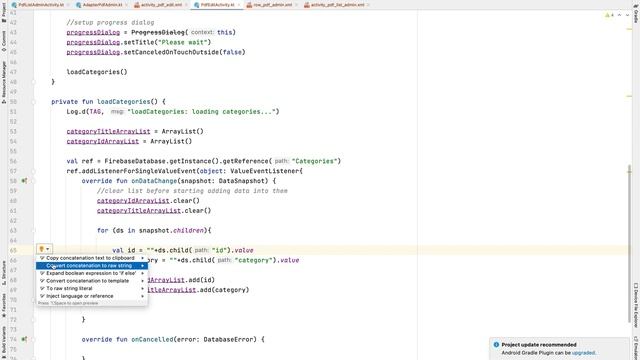Screen dimensions: 640x360
Task: Click progressDialog variable on line 43
Action: pos(93,32)
